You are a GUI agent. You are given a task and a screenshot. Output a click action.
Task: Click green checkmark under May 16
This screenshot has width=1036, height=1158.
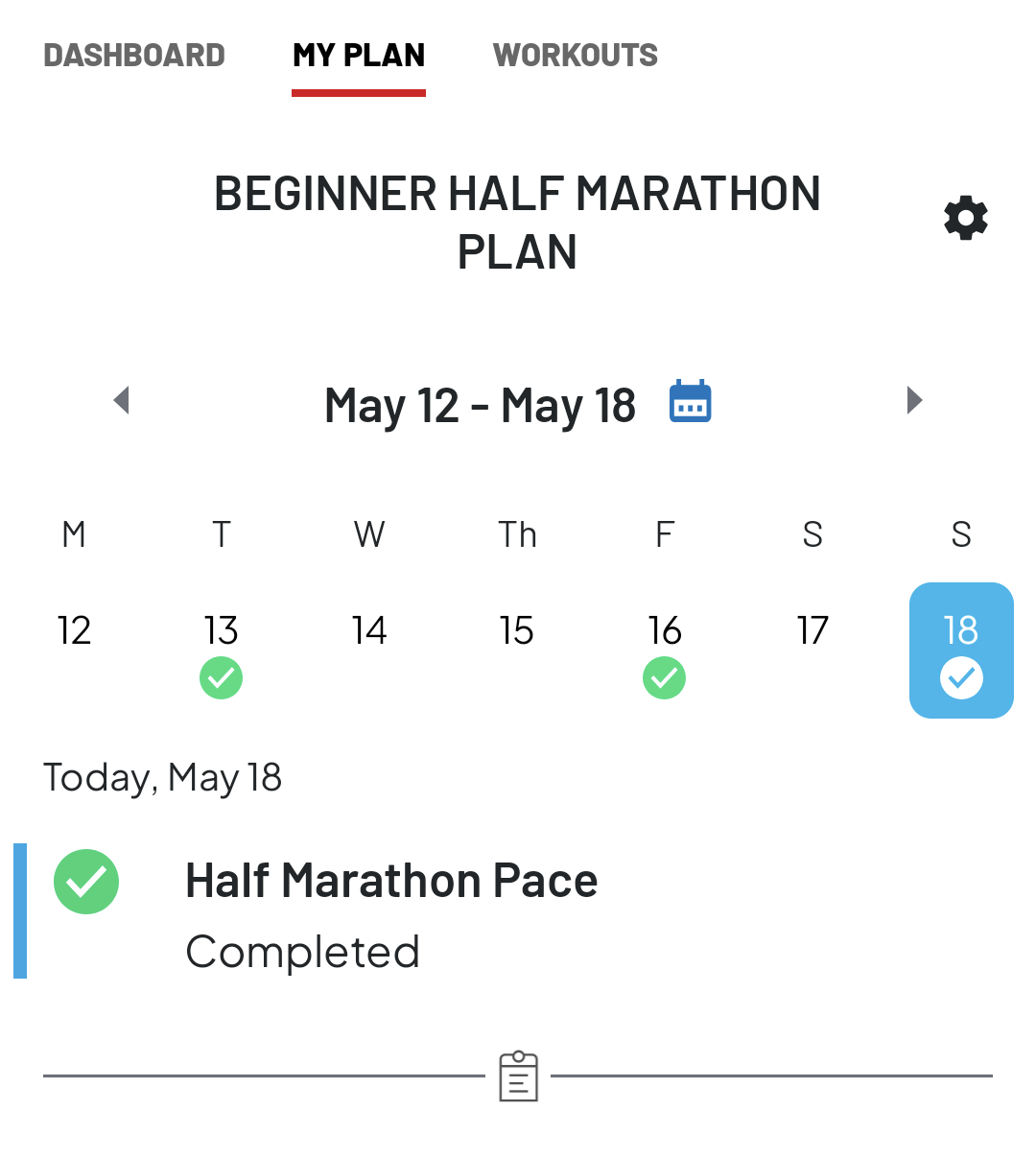[665, 678]
